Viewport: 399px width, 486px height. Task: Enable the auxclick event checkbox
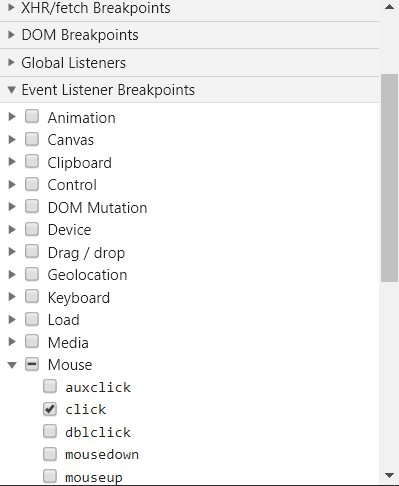[50, 386]
